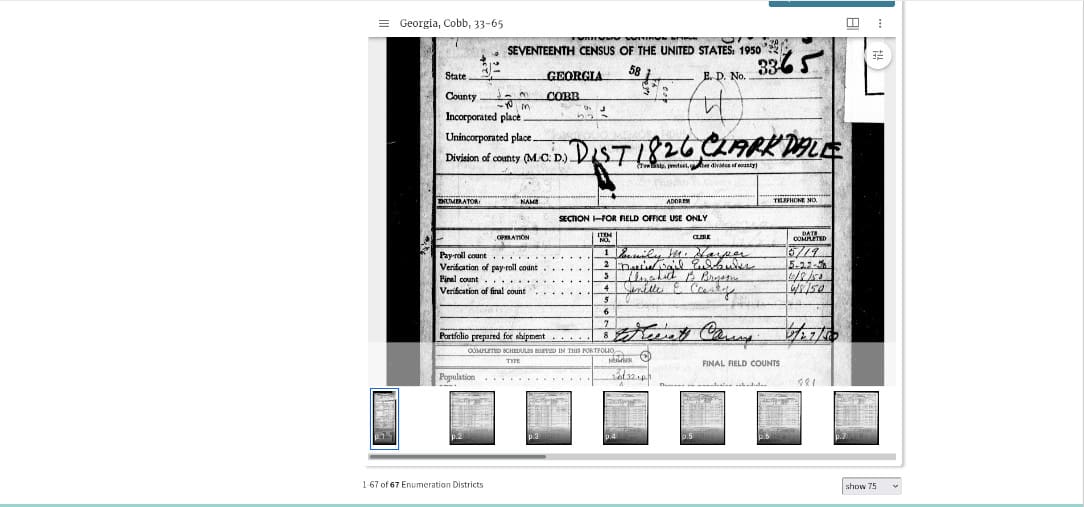Open the three-dot more options menu

879,24
